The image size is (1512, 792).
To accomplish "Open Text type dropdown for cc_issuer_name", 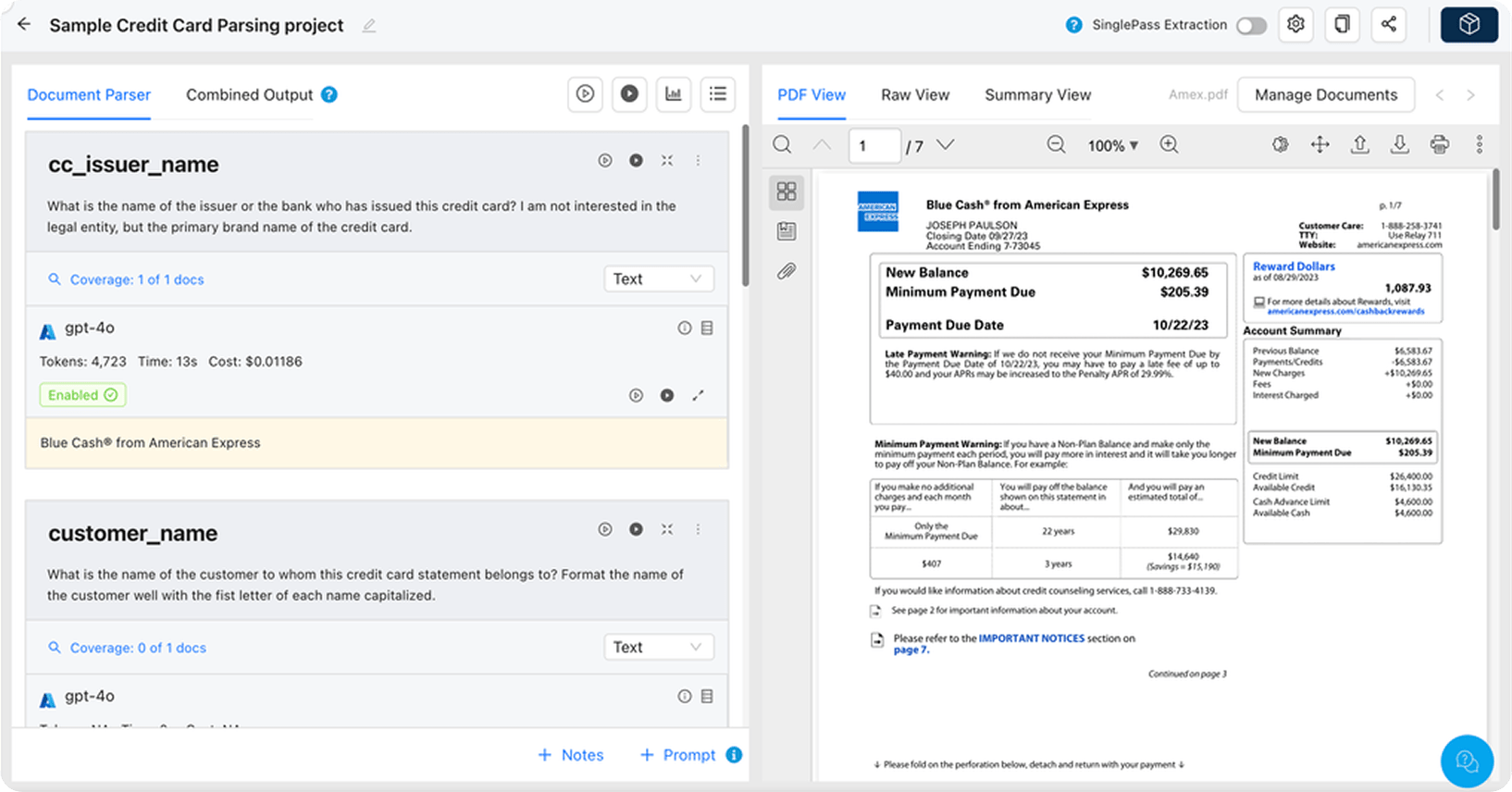I will (x=657, y=279).
